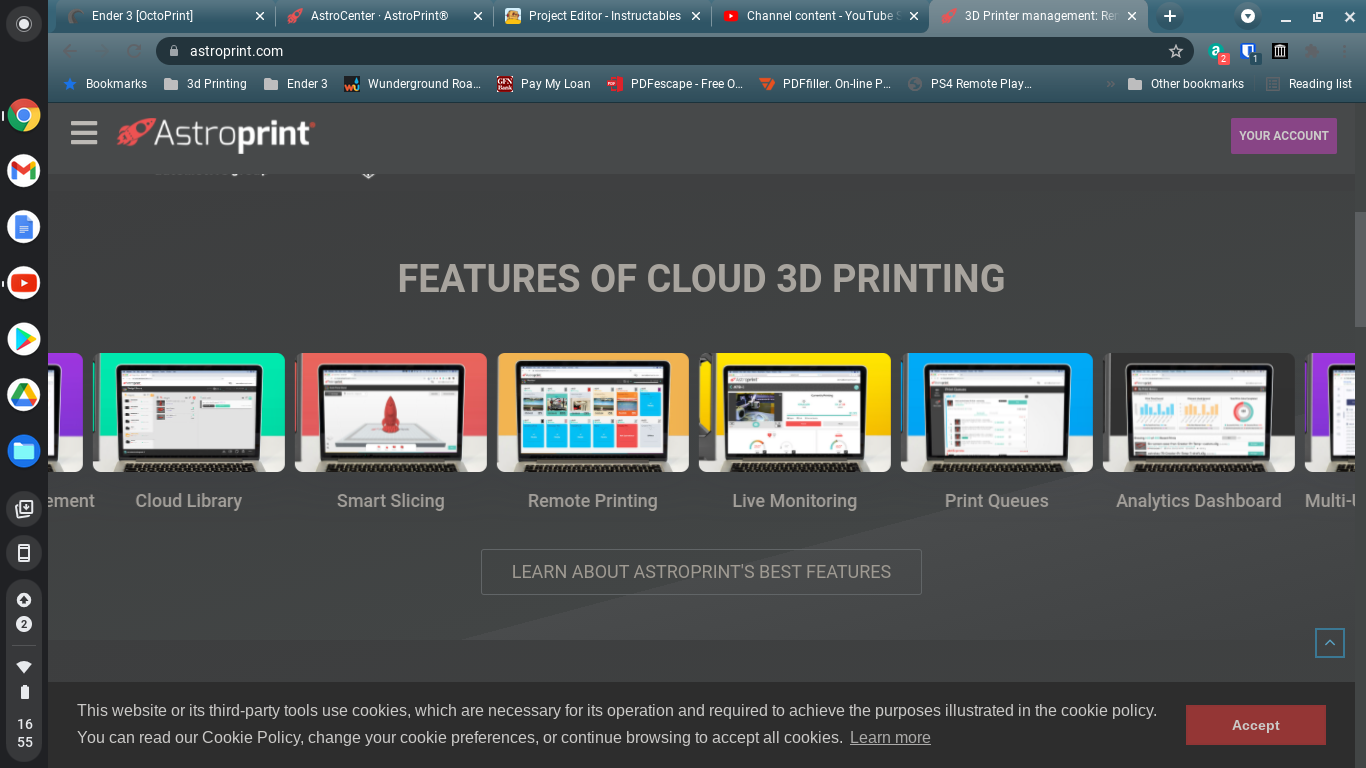Open Other bookmarks folder
The width and height of the screenshot is (1366, 768).
point(1186,84)
